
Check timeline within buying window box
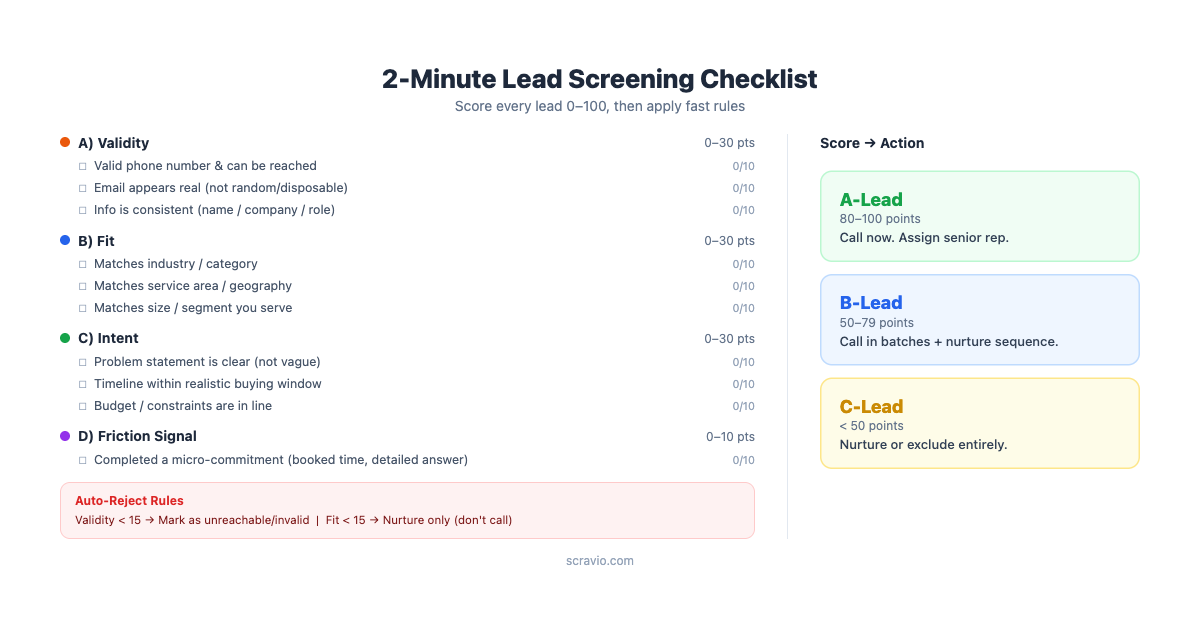click(83, 384)
